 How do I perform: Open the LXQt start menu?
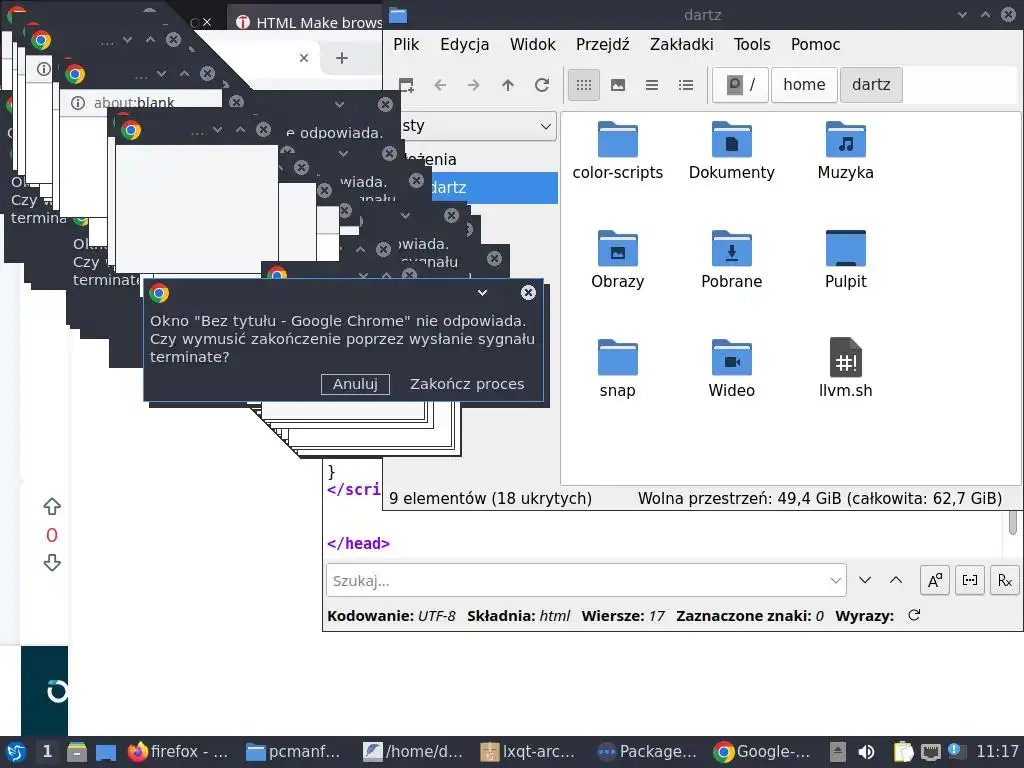point(16,752)
